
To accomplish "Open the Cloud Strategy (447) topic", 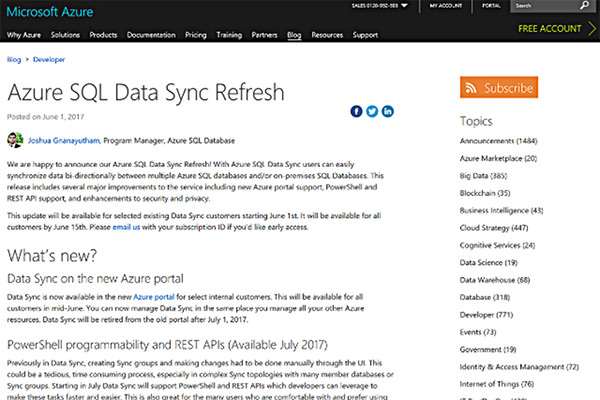I will pos(494,228).
